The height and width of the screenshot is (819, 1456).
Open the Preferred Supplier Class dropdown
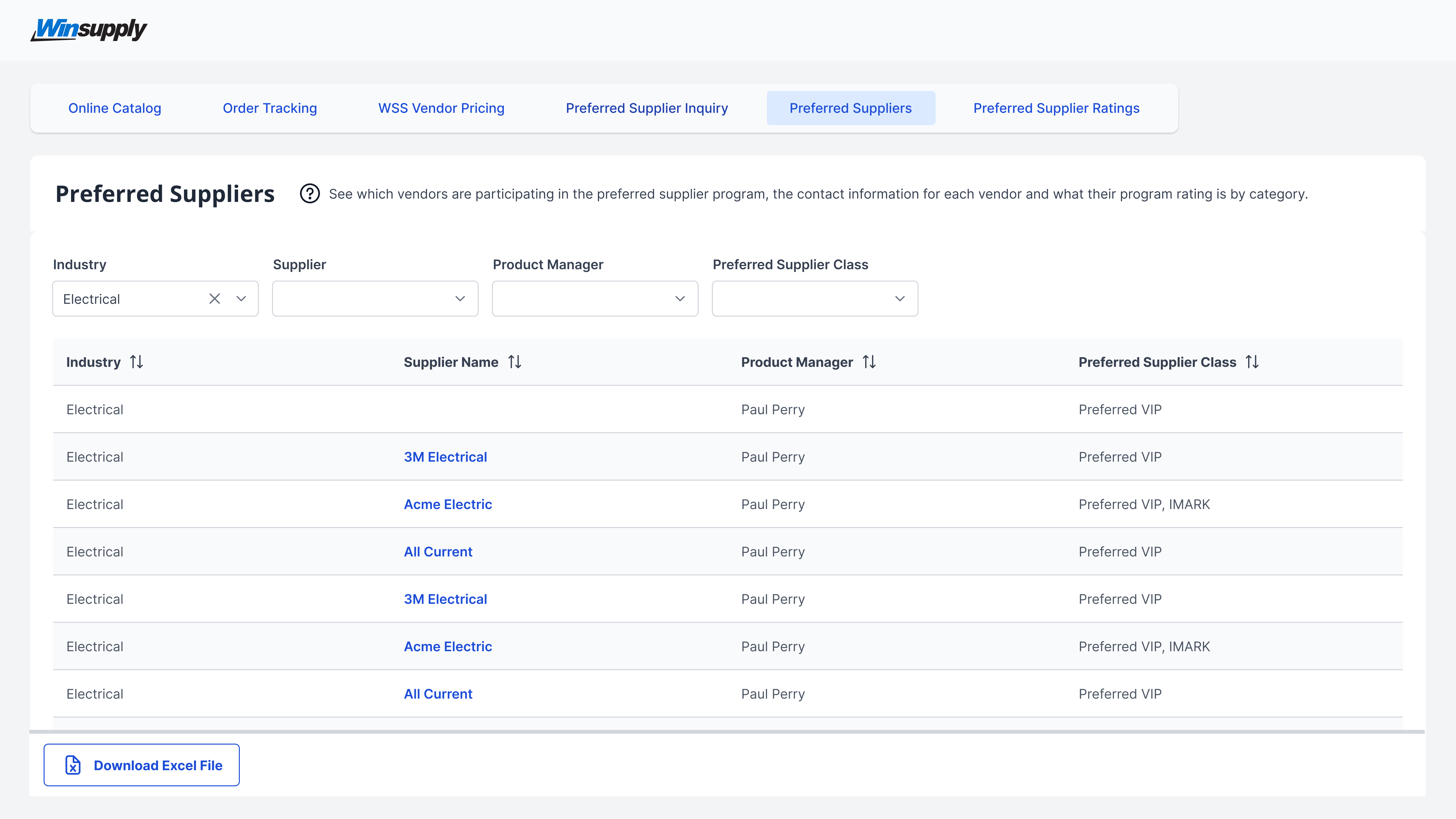point(814,298)
